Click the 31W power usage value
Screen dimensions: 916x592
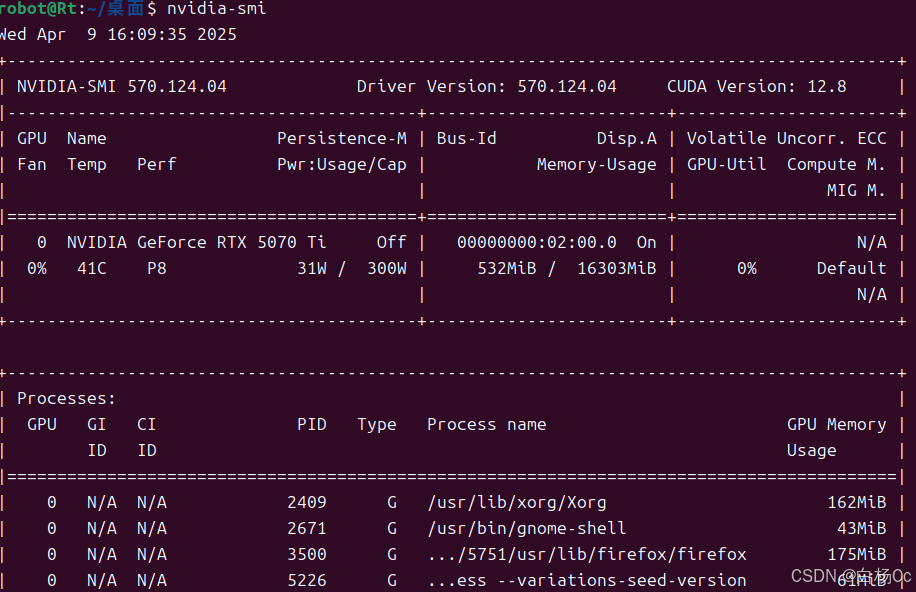coord(312,269)
